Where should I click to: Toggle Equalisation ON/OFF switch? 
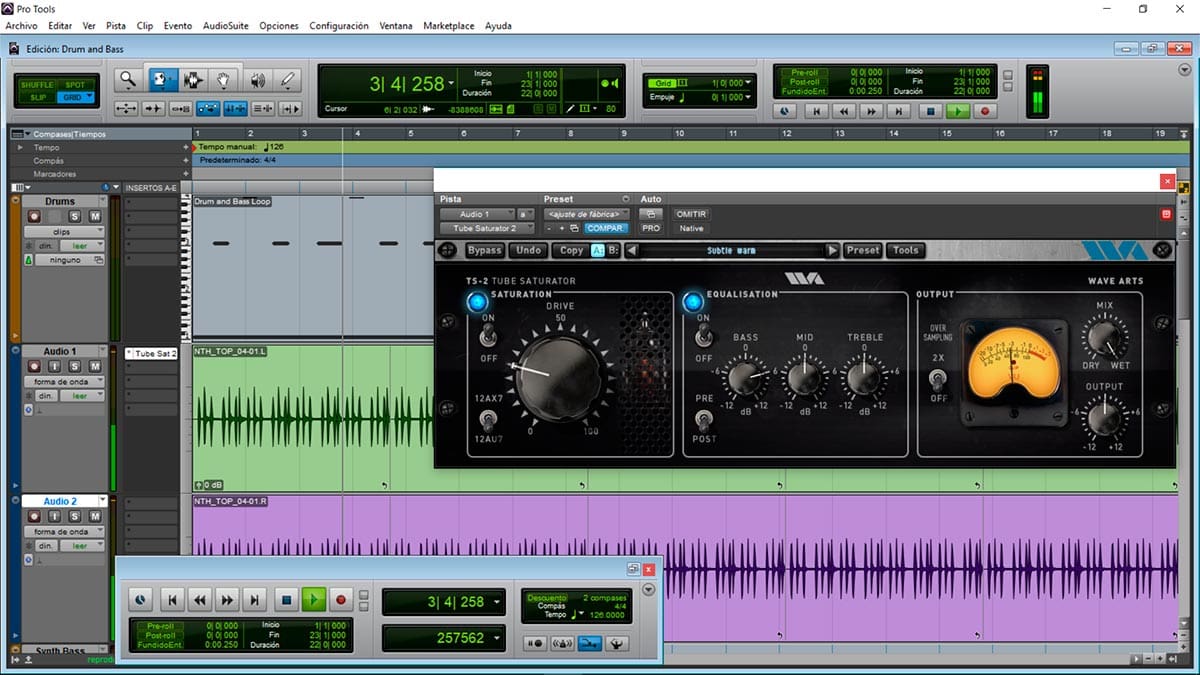point(703,338)
